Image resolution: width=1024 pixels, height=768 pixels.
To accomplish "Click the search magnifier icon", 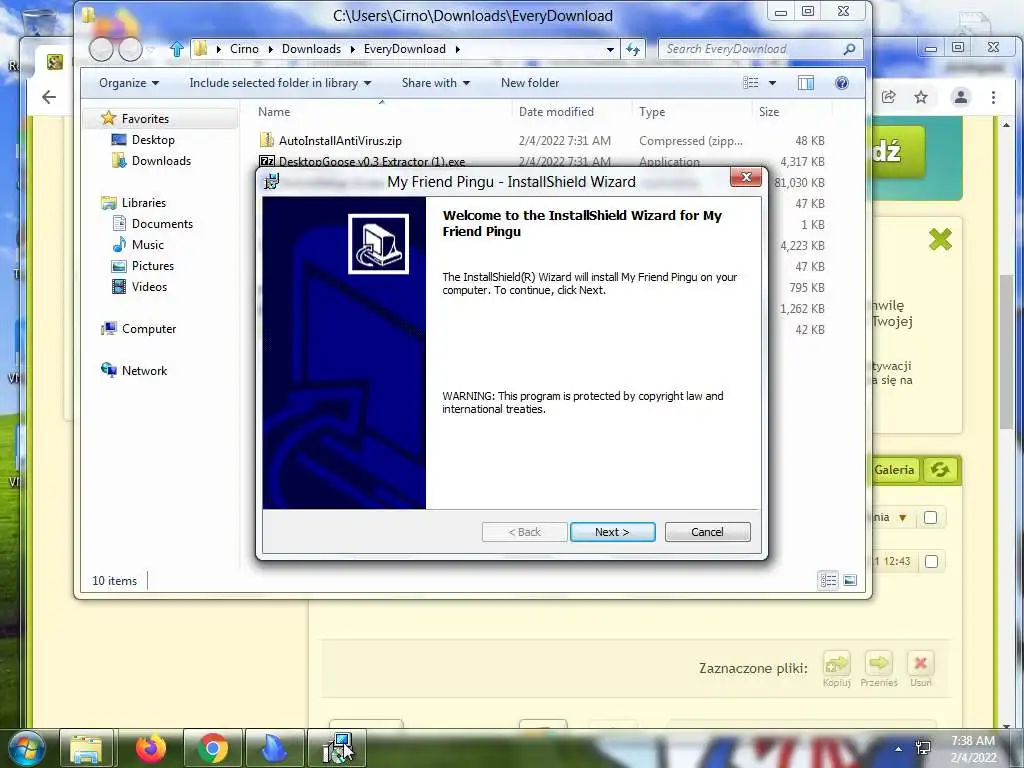I will (x=849, y=49).
